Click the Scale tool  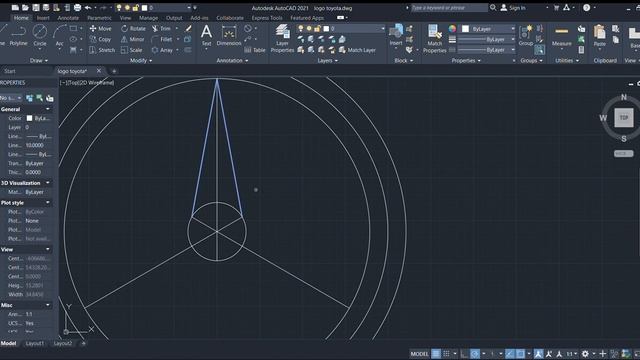(132, 50)
